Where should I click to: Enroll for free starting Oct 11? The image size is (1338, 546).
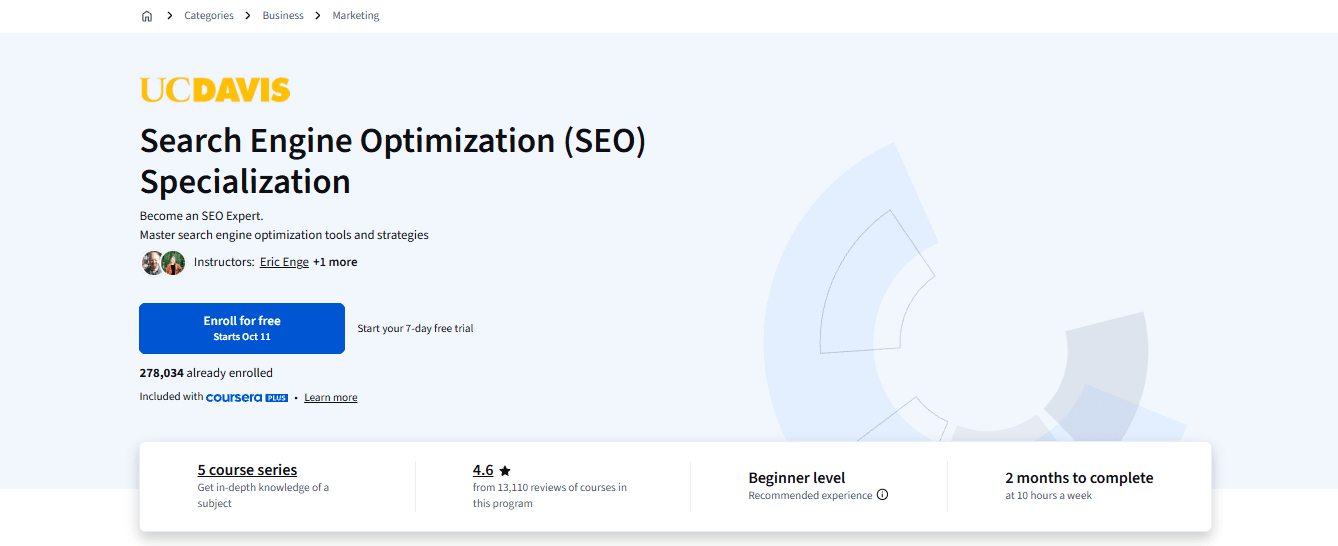[x=242, y=328]
